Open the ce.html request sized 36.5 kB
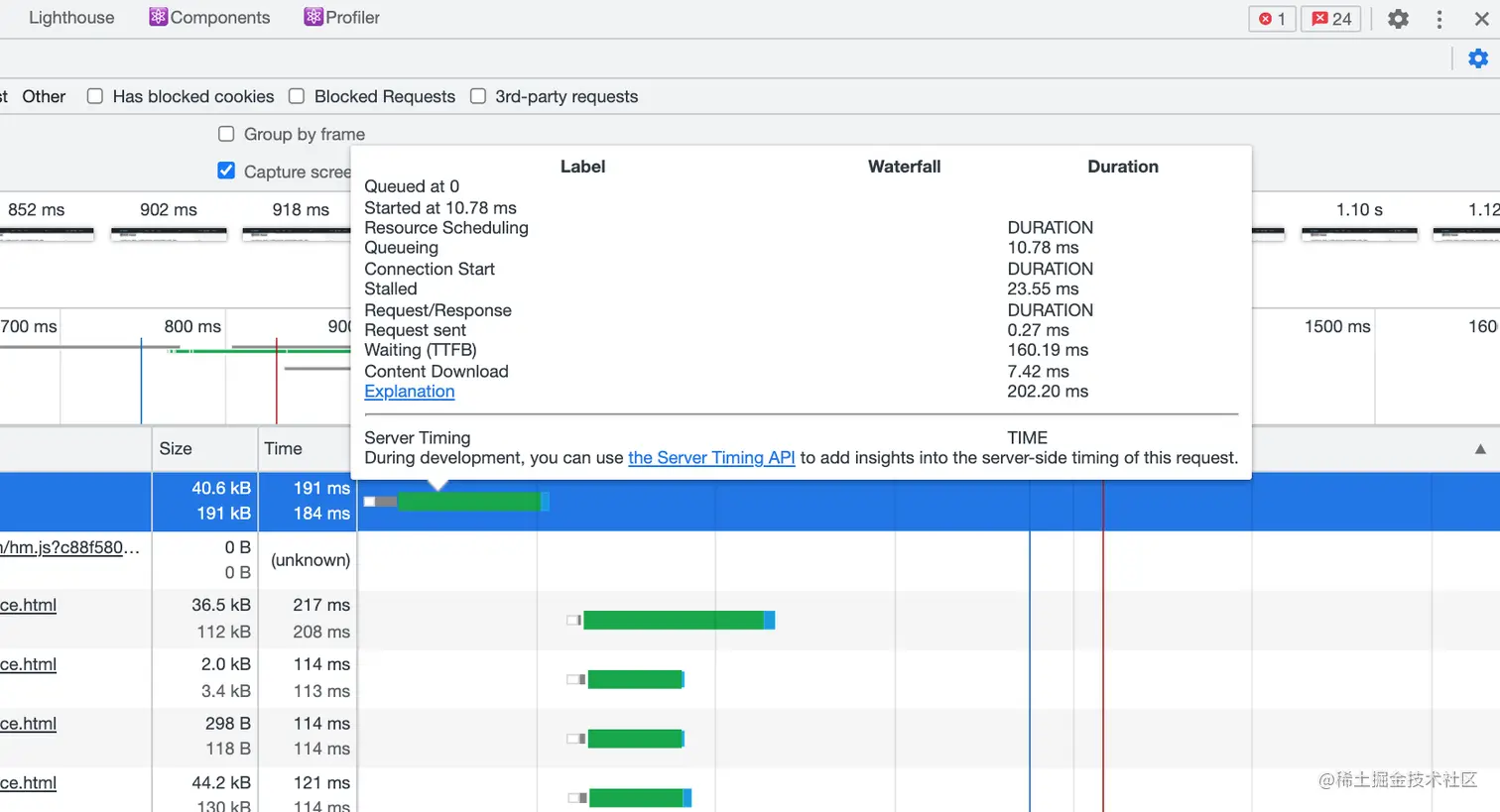 (28, 606)
